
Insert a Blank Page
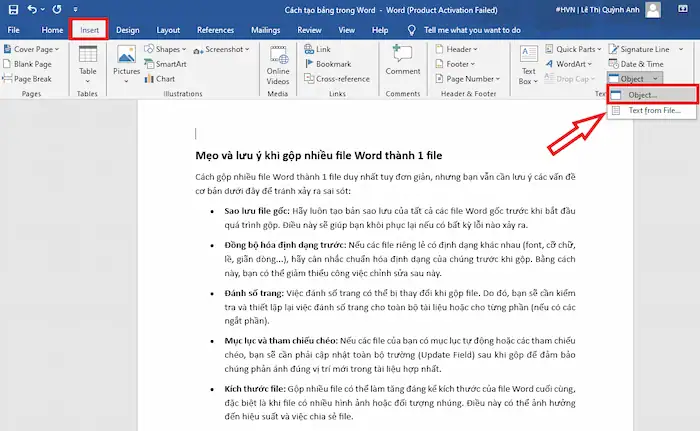[x=33, y=63]
